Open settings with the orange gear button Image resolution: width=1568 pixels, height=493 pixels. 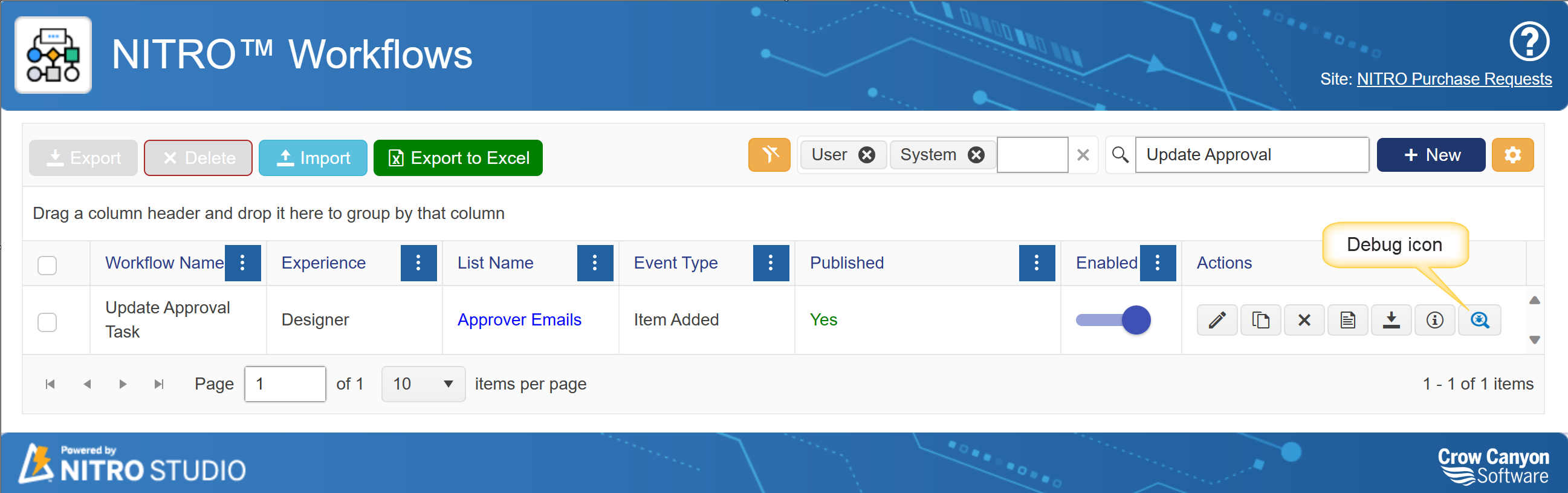click(1512, 155)
